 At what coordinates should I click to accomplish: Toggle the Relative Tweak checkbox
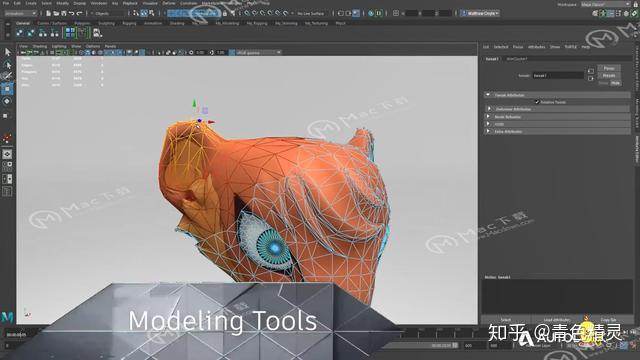coord(537,102)
